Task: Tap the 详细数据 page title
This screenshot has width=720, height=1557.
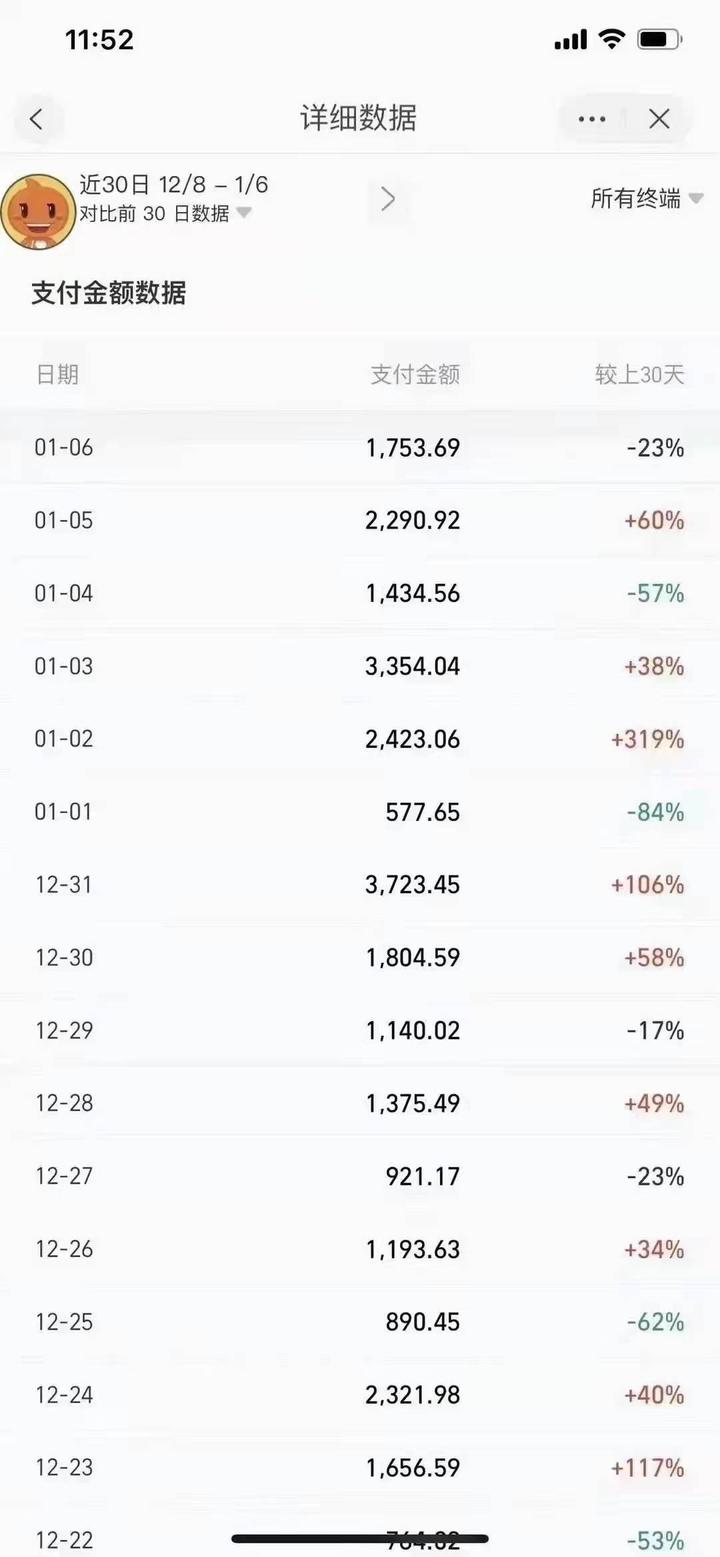Action: point(358,119)
